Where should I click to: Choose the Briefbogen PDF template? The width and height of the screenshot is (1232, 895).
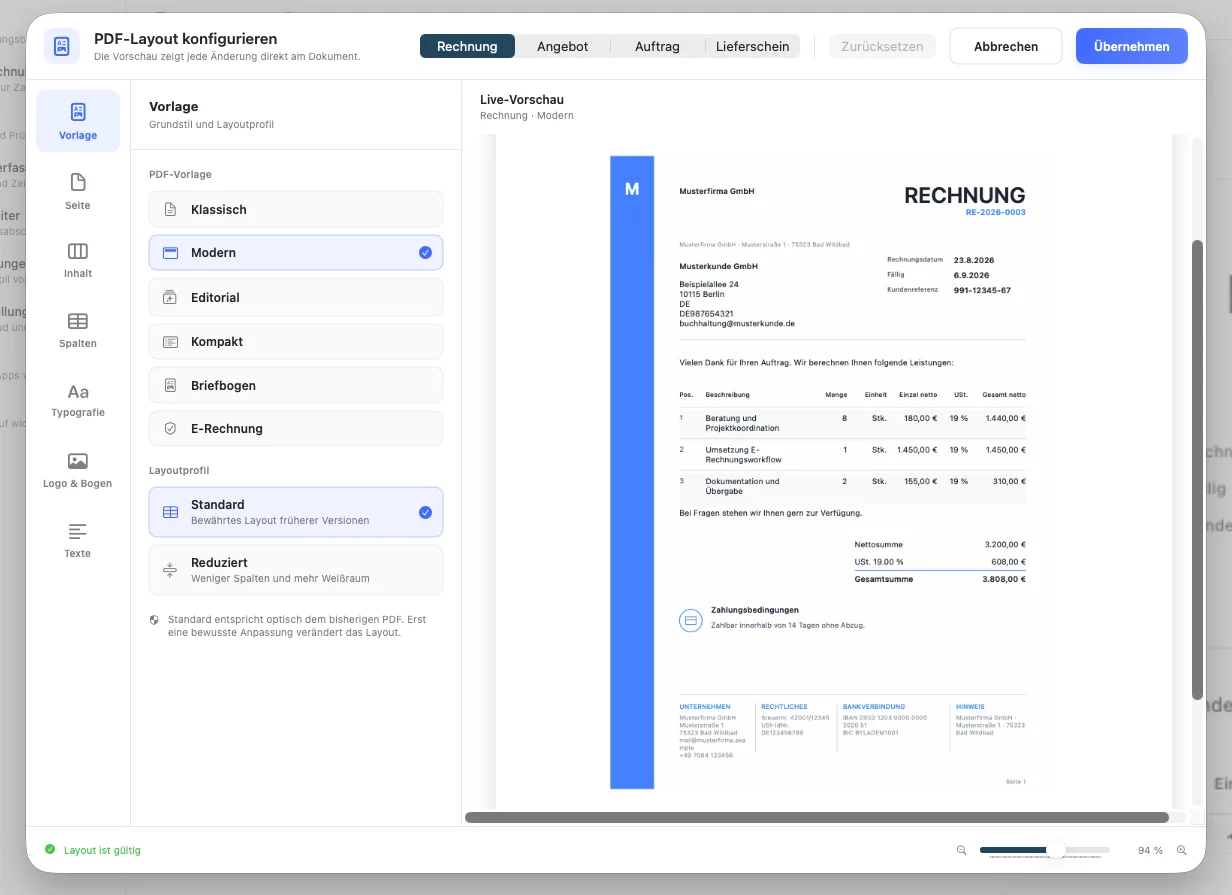[296, 386]
